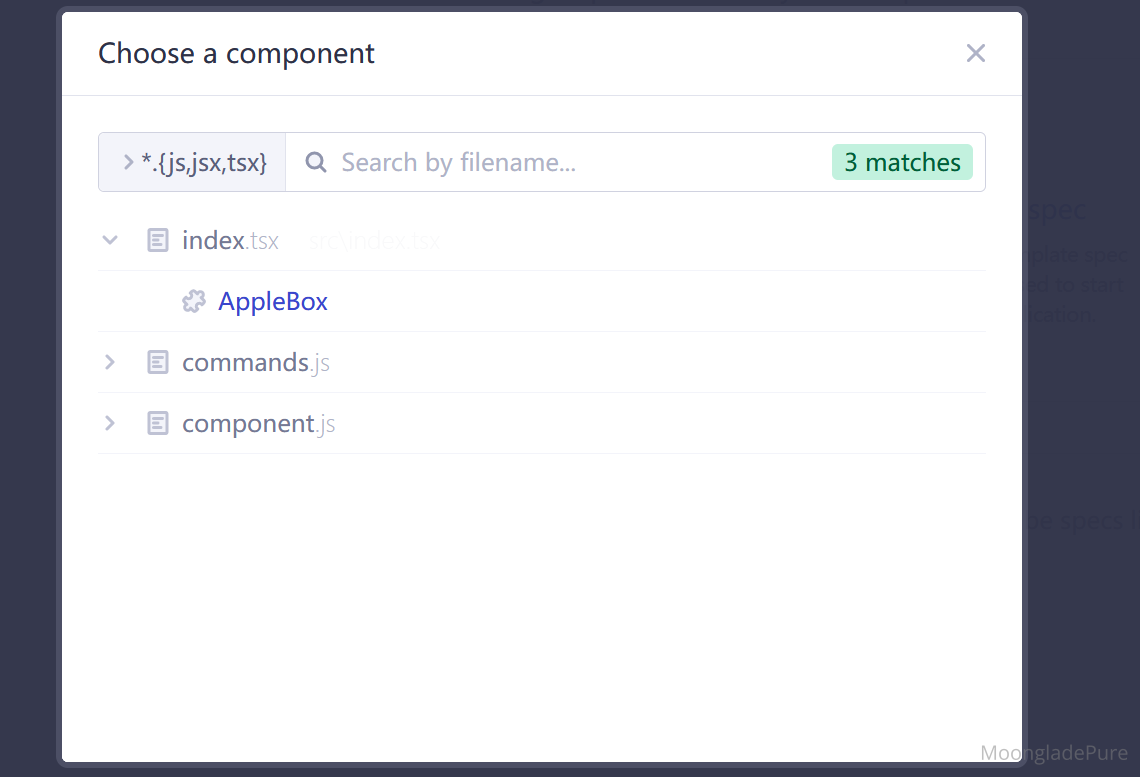Choose the AppleBox component
Image resolution: width=1140 pixels, height=777 pixels.
(273, 302)
